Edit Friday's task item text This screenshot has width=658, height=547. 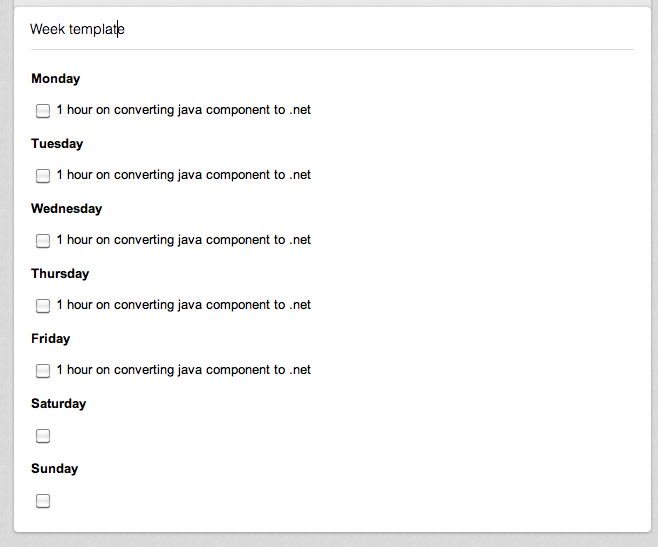[183, 370]
